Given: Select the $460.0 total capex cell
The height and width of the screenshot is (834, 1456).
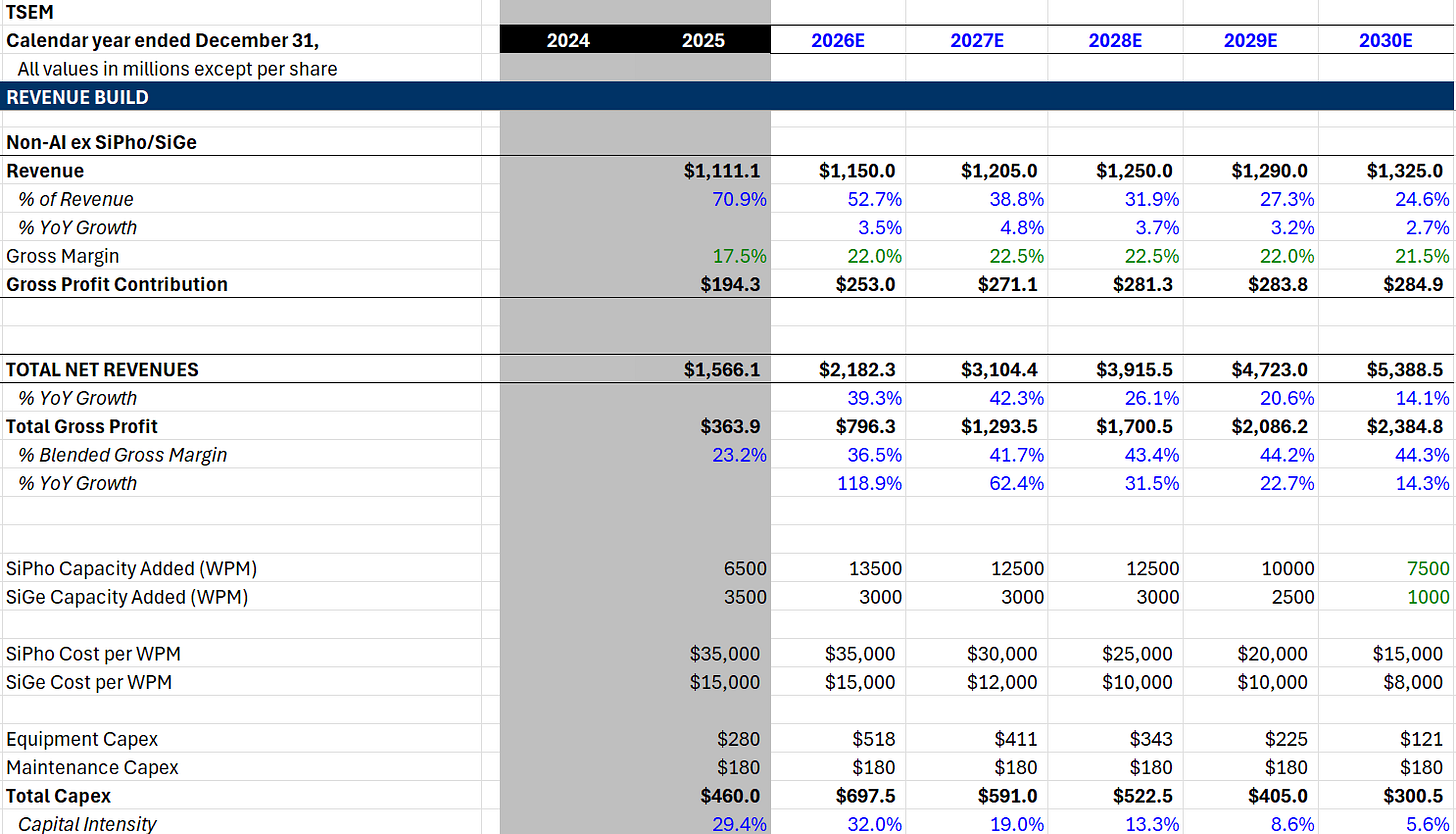Looking at the screenshot, I should tap(731, 796).
